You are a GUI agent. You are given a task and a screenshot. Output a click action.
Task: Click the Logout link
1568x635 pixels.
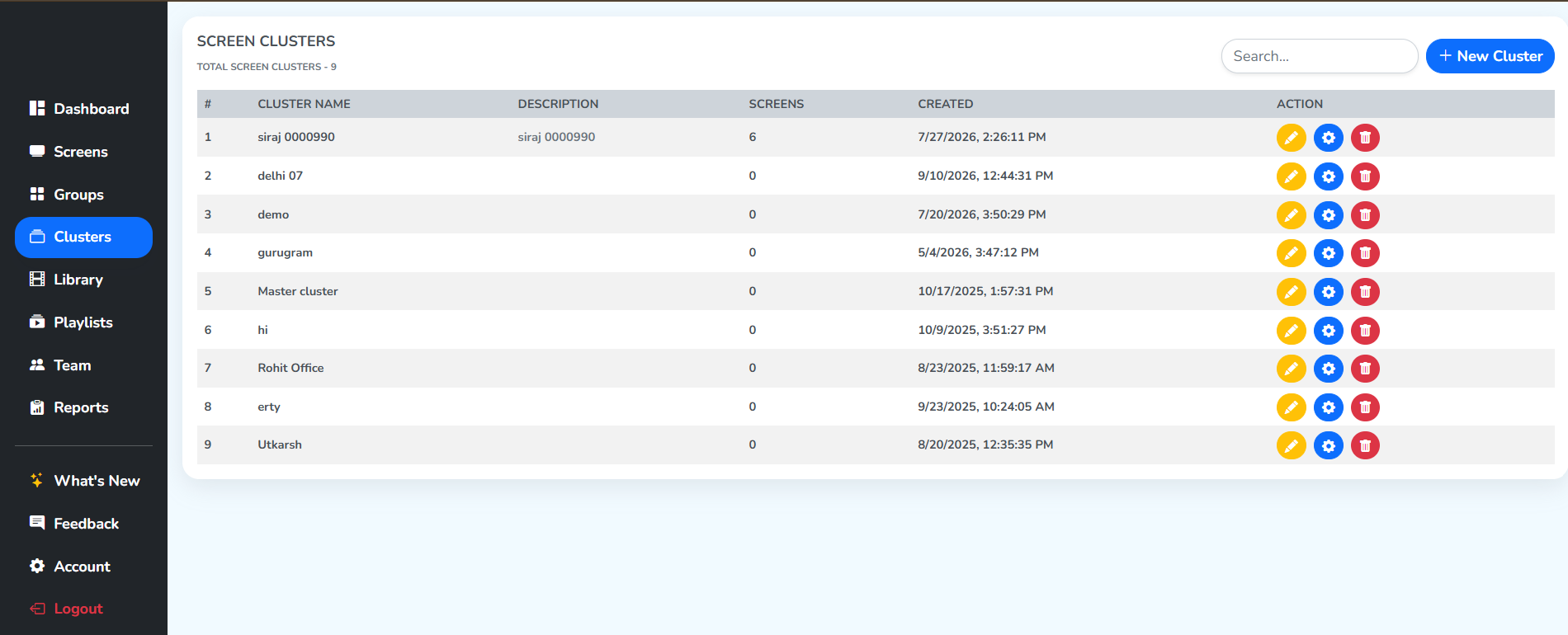click(83, 609)
